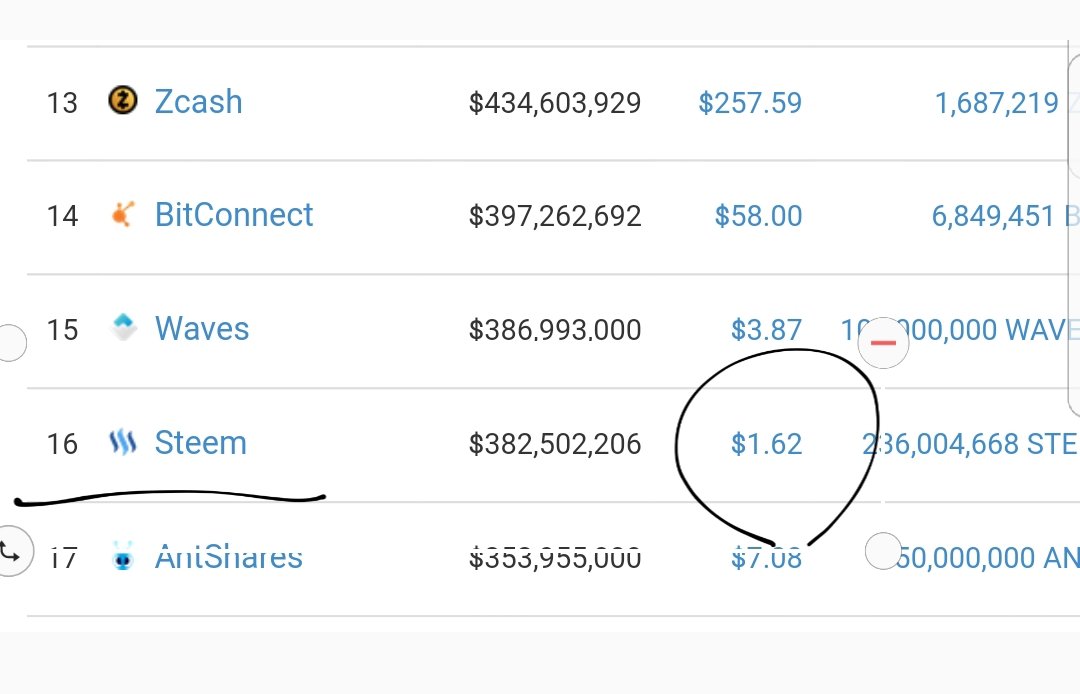
Task: Tap the red minus circle button
Action: click(x=883, y=343)
